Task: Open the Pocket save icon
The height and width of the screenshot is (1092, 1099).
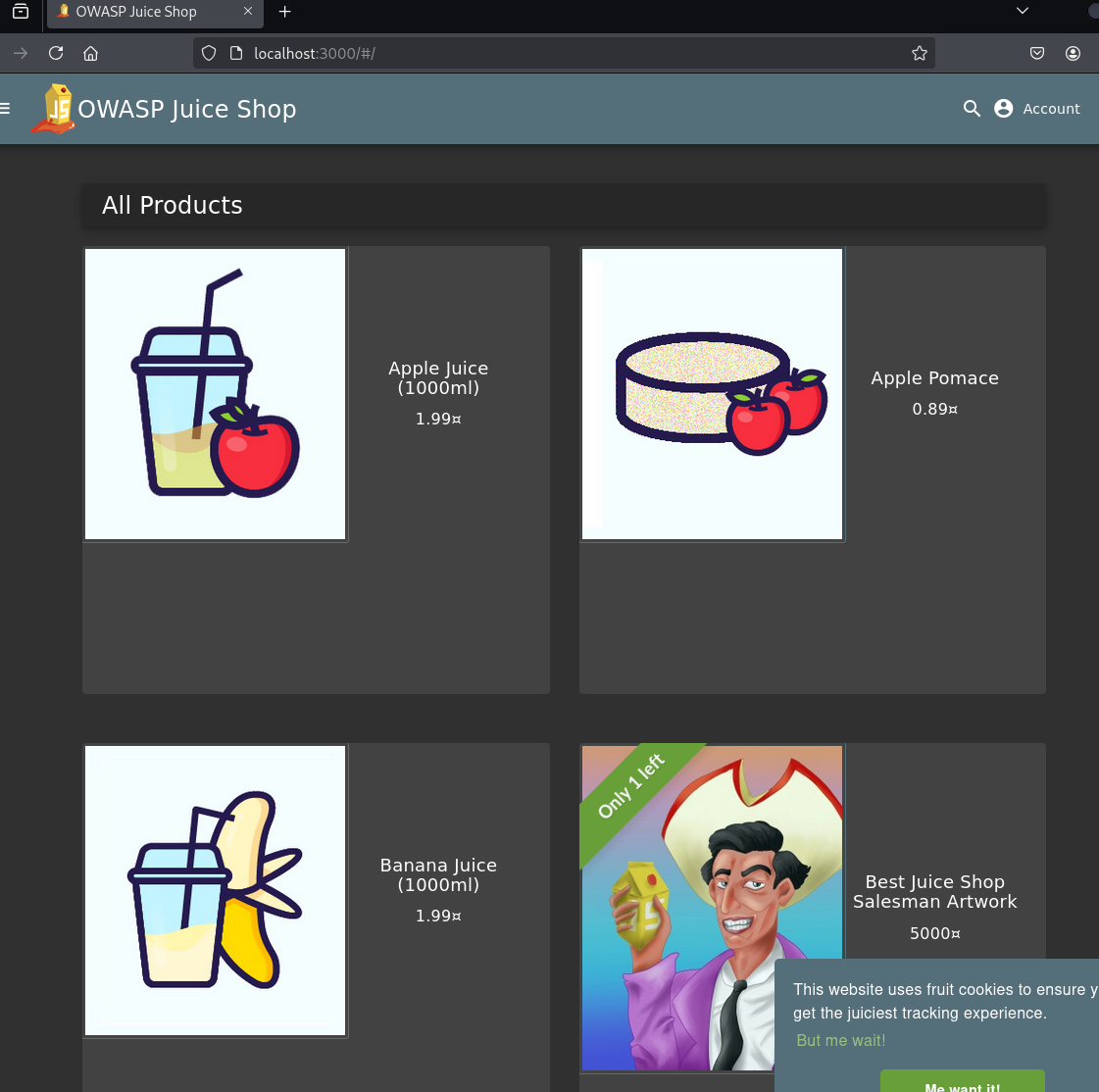Action: (1037, 53)
